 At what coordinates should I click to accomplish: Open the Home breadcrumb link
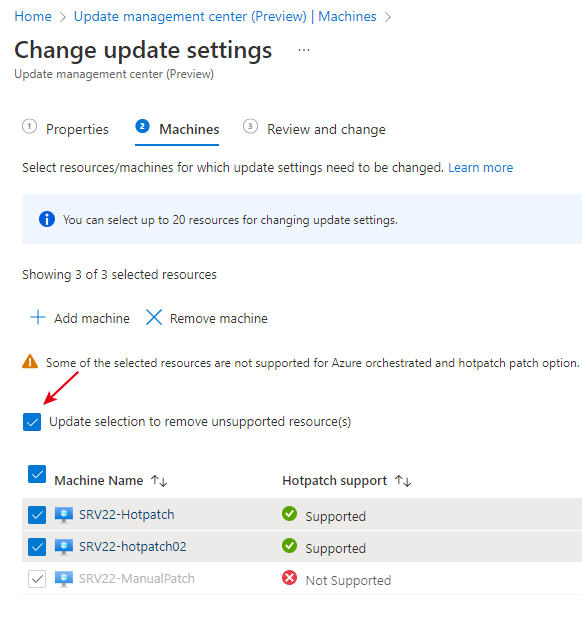pyautogui.click(x=33, y=17)
